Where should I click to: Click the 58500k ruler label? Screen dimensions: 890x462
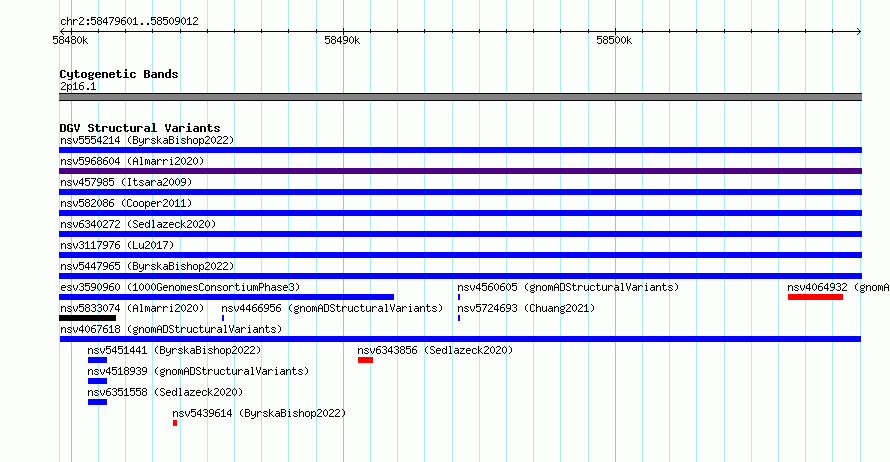point(614,40)
